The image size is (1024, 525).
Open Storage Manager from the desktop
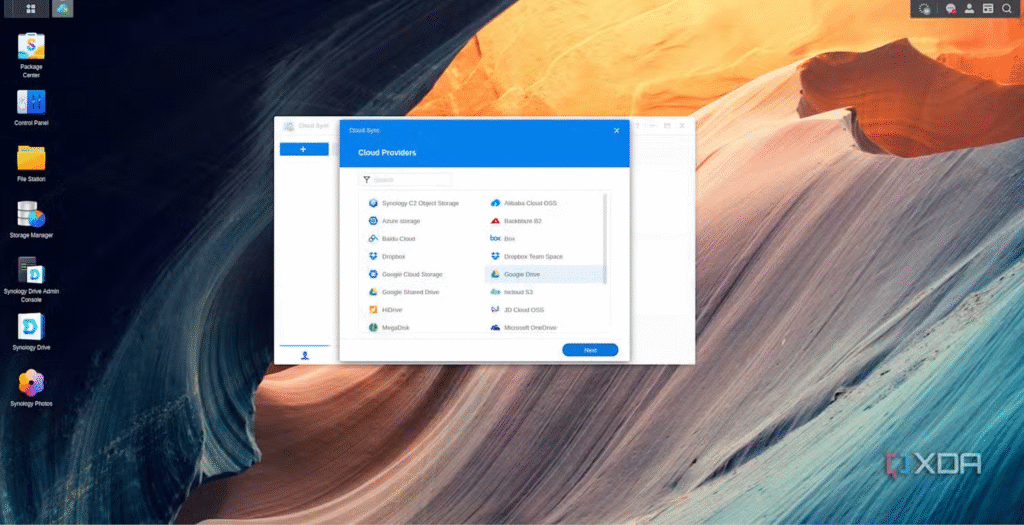[x=31, y=215]
